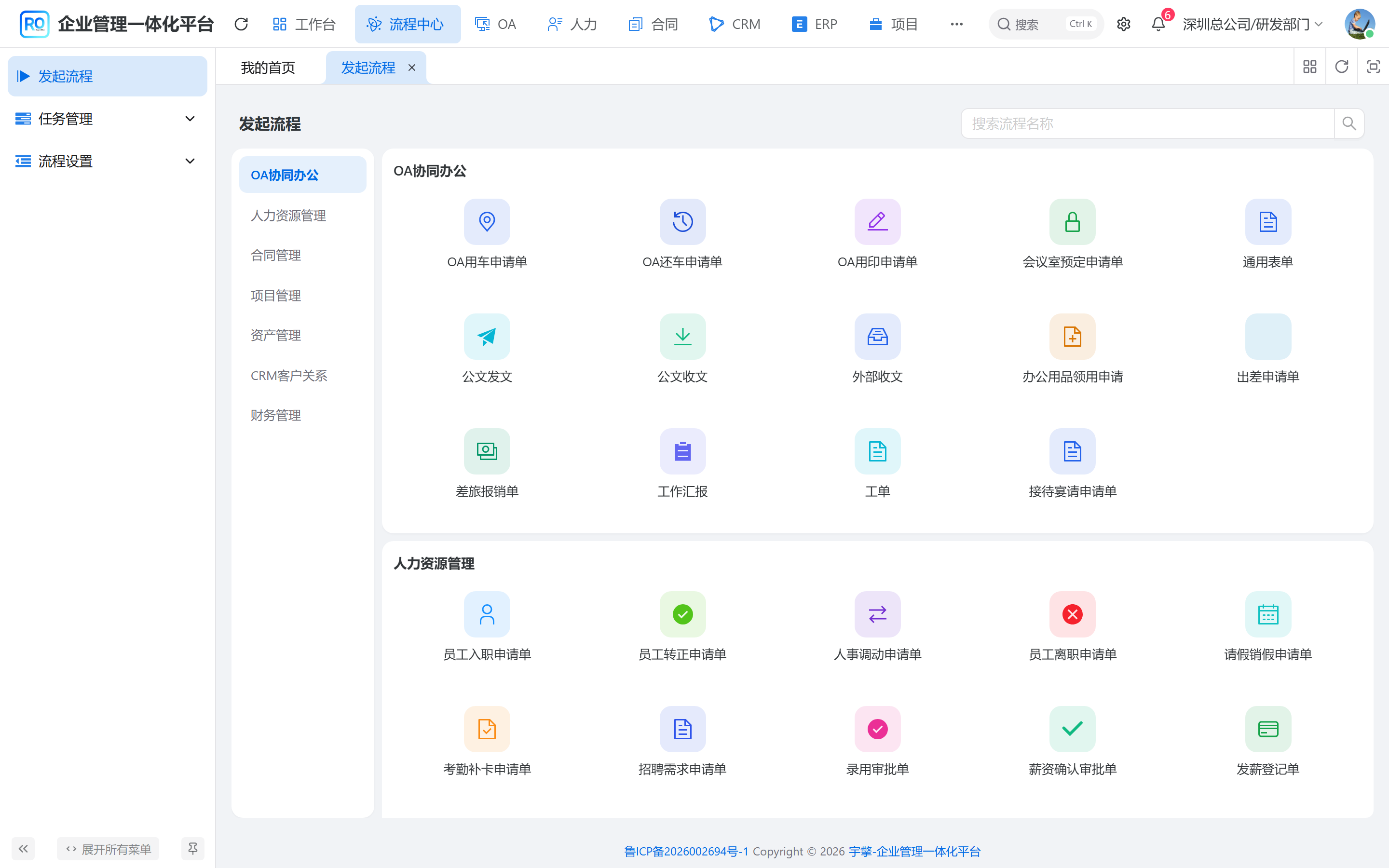Start the 员工离职申请单 red cross icon

[x=1072, y=614]
